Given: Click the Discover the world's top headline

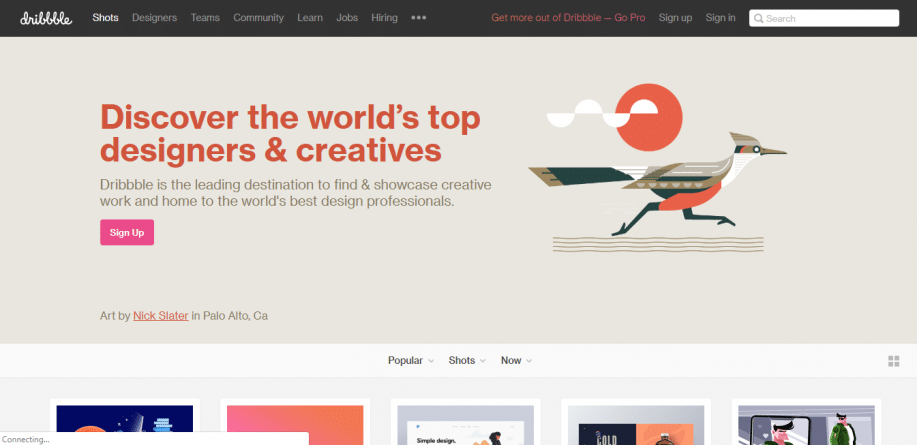Looking at the screenshot, I should 290,133.
